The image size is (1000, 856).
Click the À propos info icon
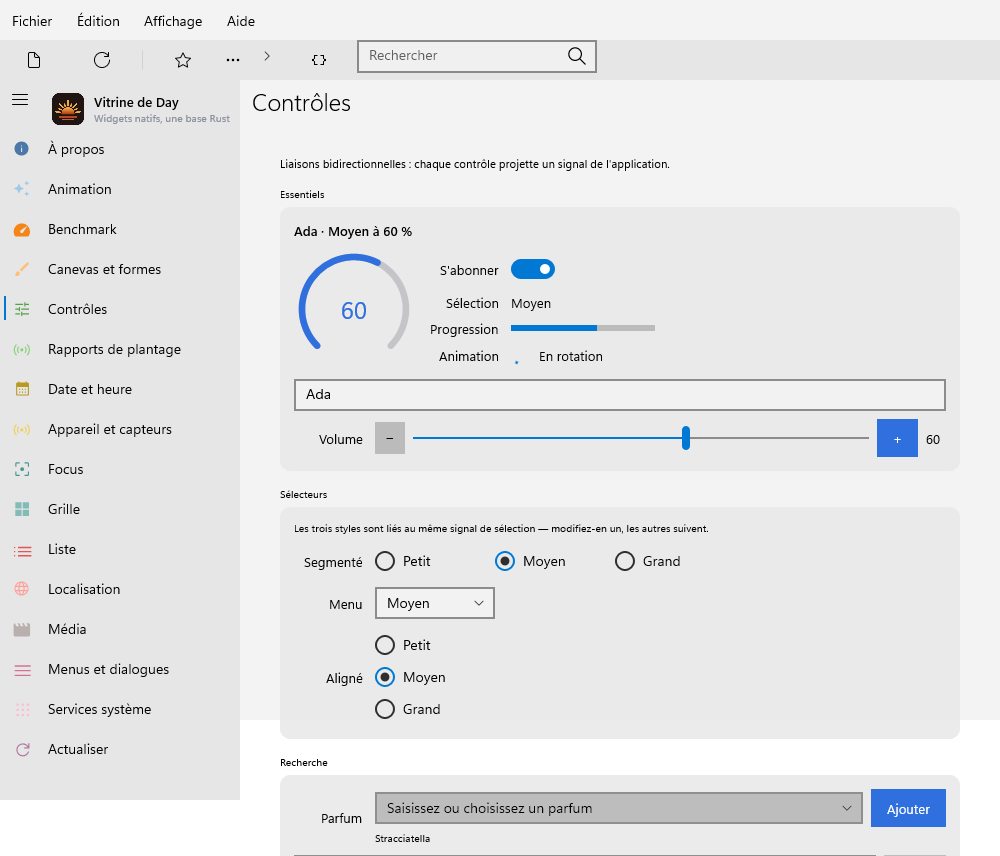point(22,149)
